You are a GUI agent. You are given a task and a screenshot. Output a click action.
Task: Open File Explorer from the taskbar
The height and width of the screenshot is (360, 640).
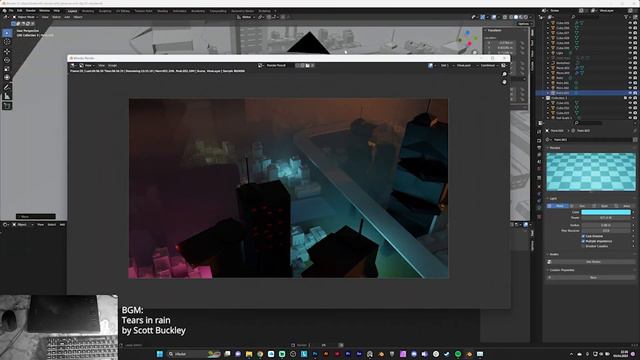pyautogui.click(x=249, y=354)
